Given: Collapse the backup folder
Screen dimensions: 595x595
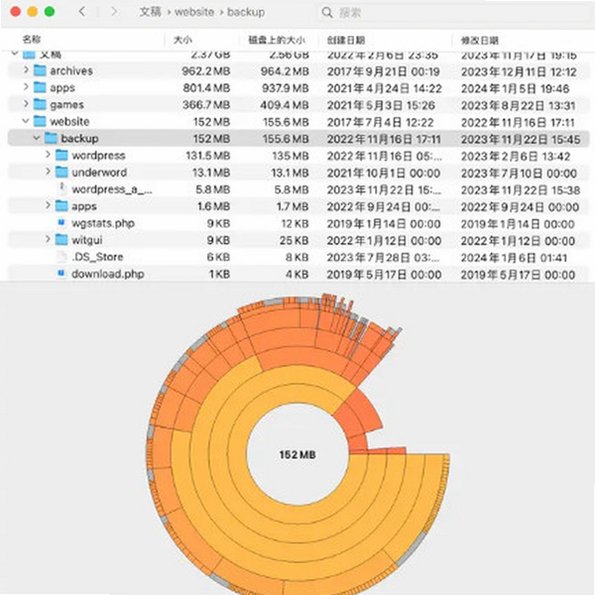Looking at the screenshot, I should click(x=36, y=138).
